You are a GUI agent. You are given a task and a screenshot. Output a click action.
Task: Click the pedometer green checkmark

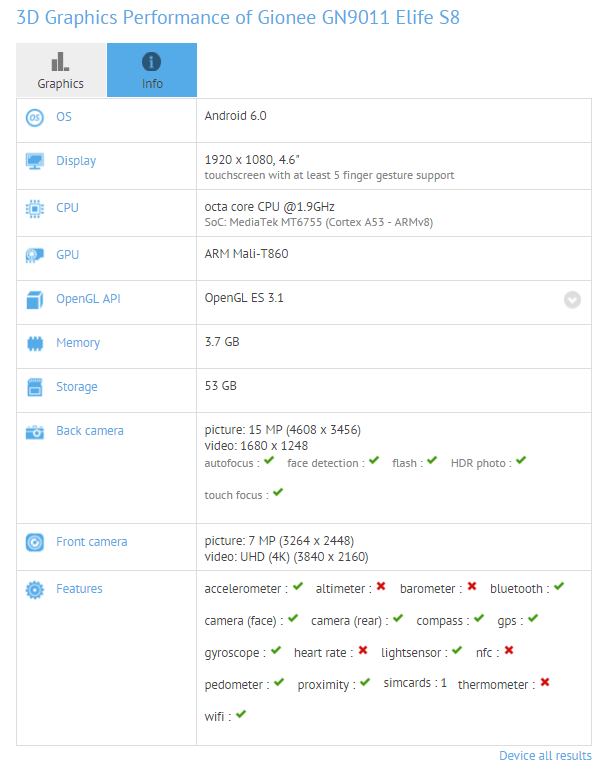click(x=279, y=683)
